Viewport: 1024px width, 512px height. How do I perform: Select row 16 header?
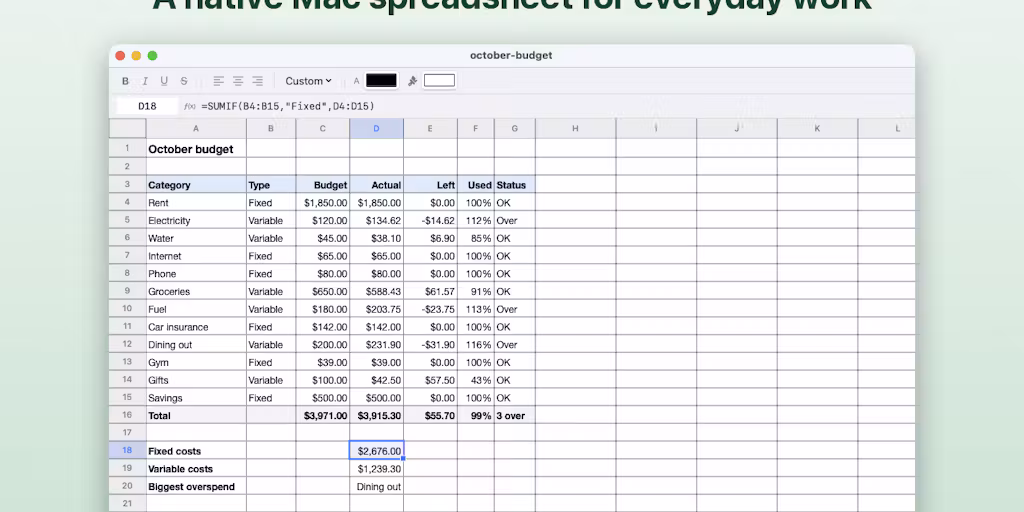tap(127, 415)
